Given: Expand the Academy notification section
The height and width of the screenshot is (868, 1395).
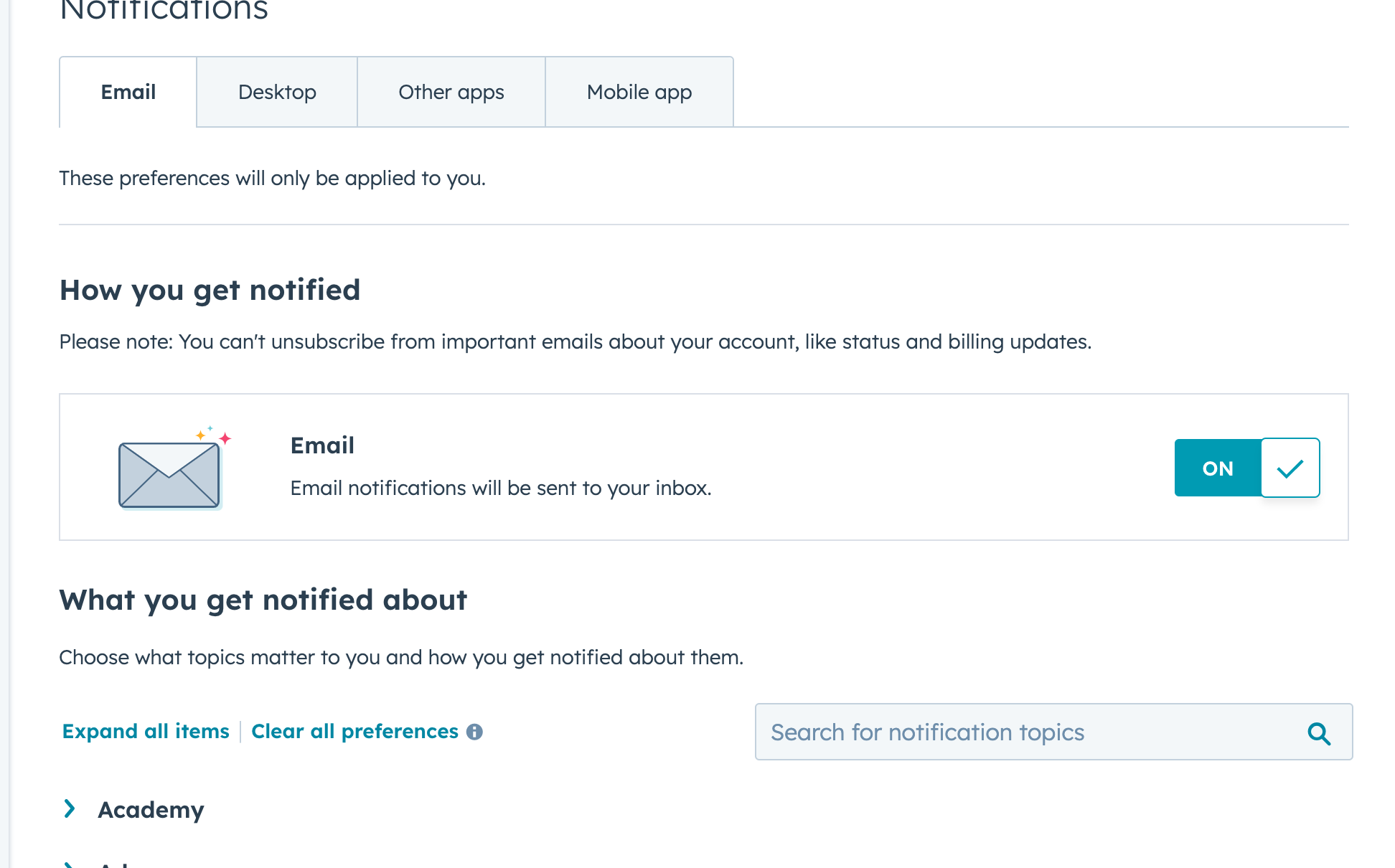Looking at the screenshot, I should (x=150, y=809).
